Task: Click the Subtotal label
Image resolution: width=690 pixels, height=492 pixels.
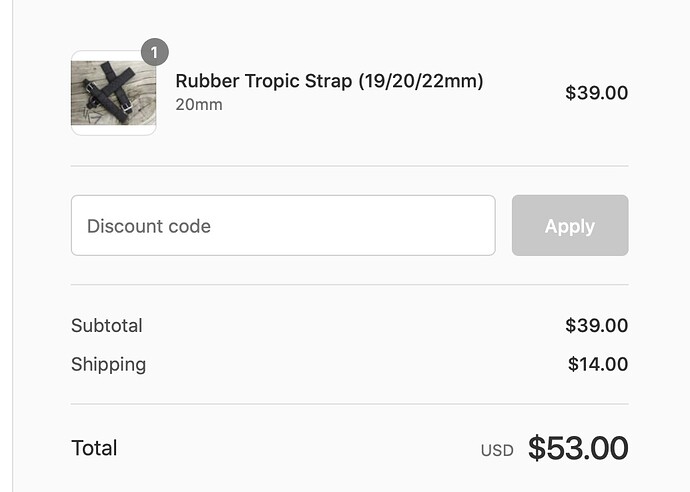Action: (106, 326)
